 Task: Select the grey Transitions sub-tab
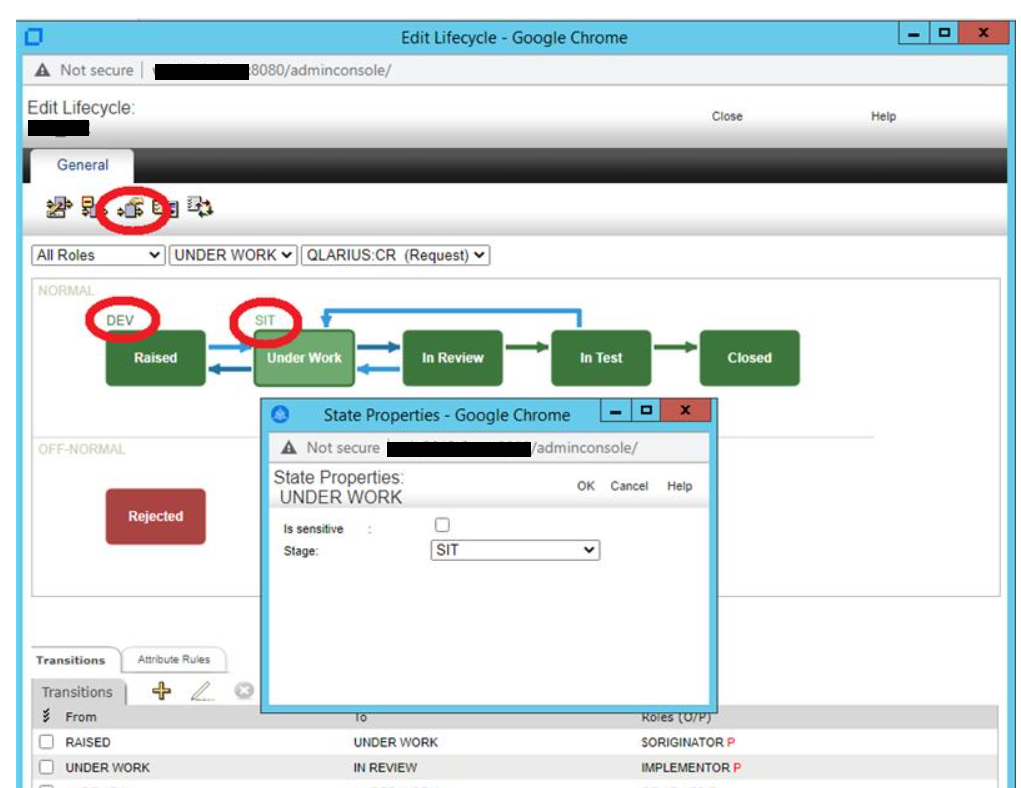[x=77, y=692]
